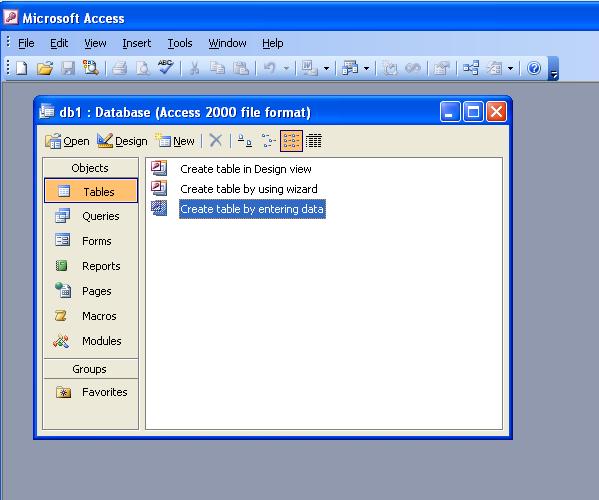This screenshot has width=599, height=500.
Task: Switch to Small Icons view
Action: 268,141
